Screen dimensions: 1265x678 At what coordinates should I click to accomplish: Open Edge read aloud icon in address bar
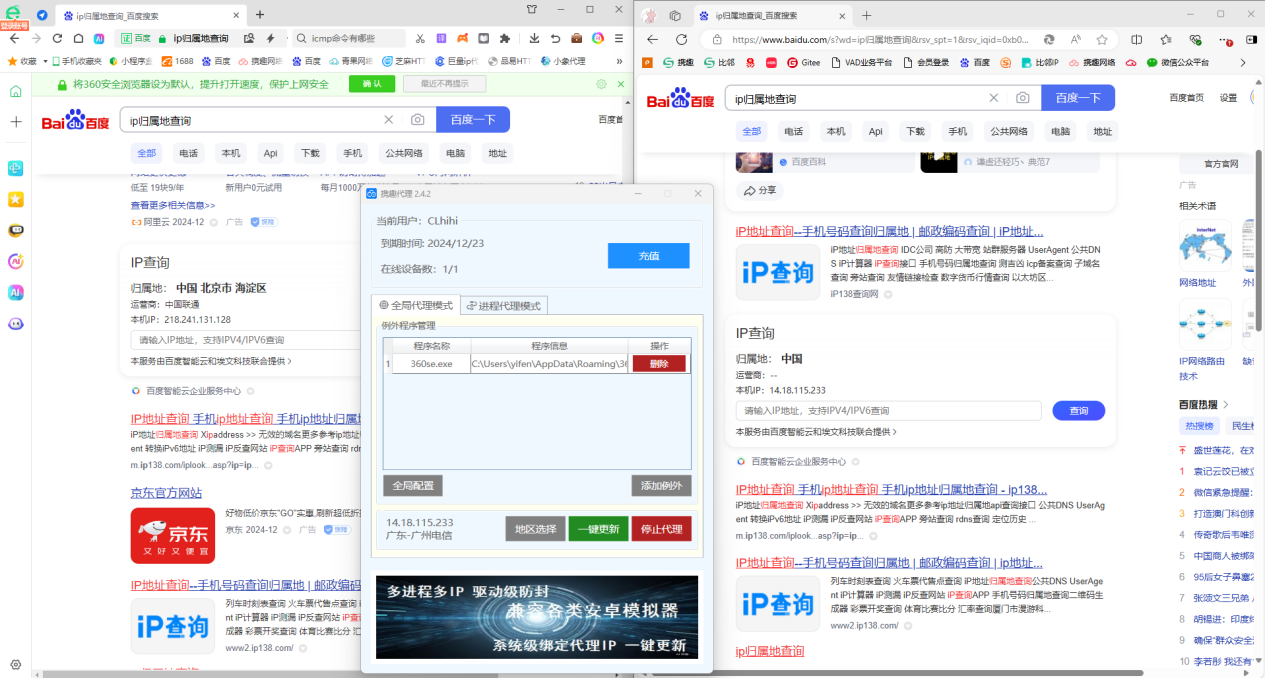pos(1076,39)
